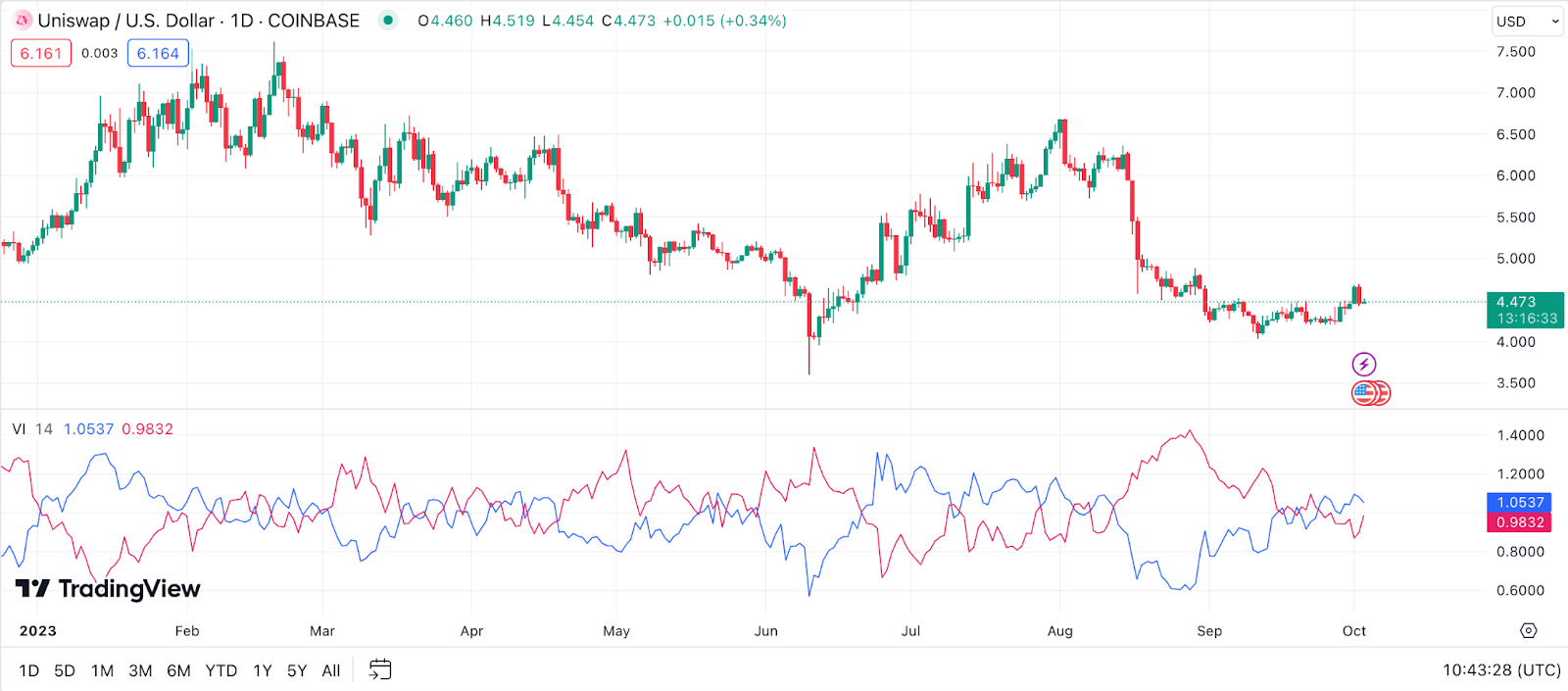The width and height of the screenshot is (1568, 691).
Task: Open the go-to-date calendar icon
Action: click(380, 669)
